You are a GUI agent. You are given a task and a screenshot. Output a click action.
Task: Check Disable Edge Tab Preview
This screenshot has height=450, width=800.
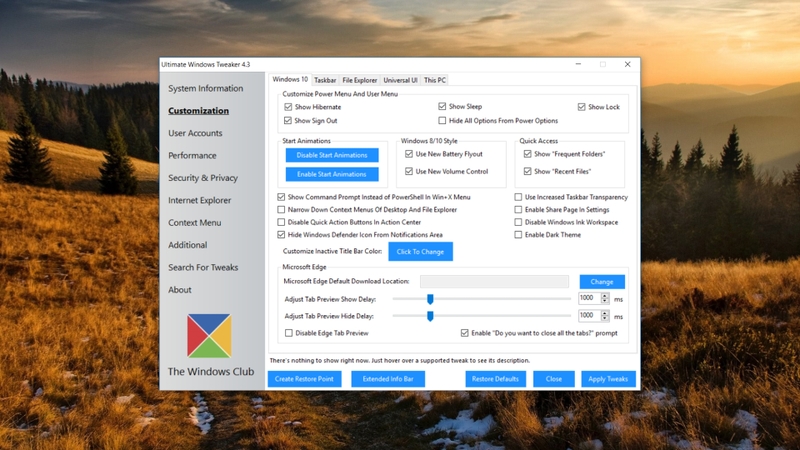pyautogui.click(x=289, y=333)
